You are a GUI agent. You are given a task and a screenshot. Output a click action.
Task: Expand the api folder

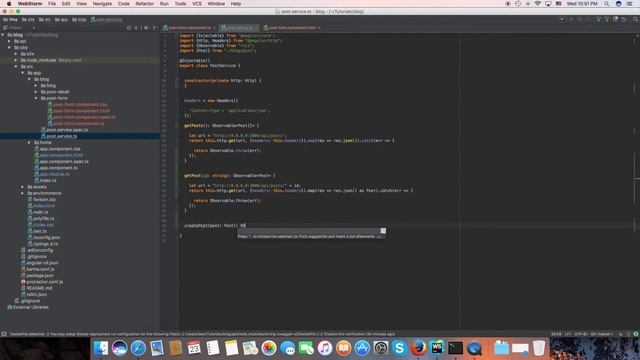(10, 41)
